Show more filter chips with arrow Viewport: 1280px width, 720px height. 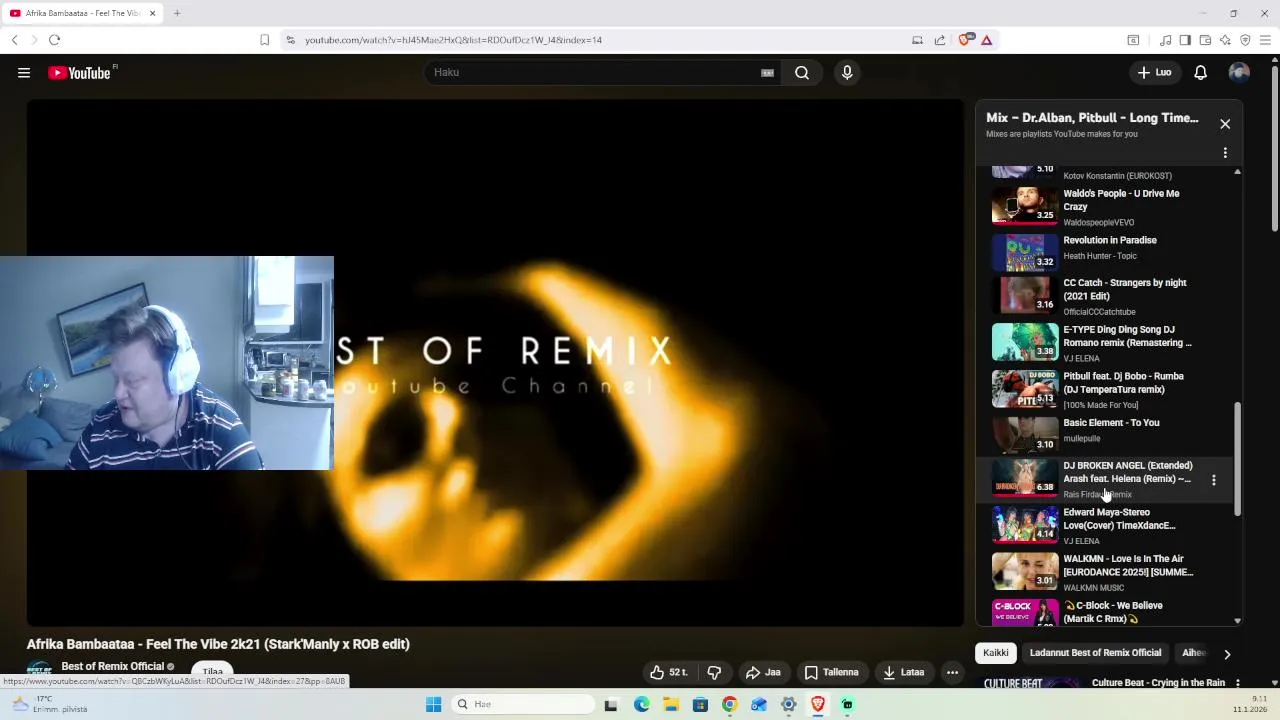1227,654
